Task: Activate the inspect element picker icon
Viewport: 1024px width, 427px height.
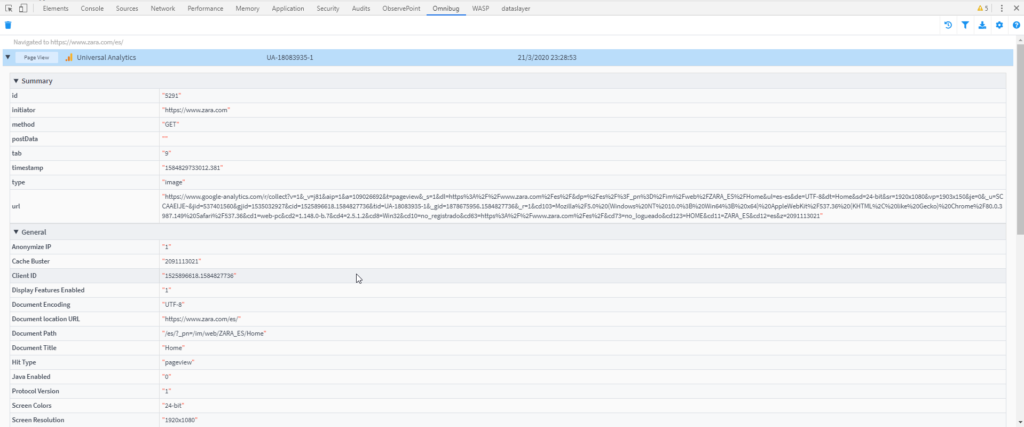Action: click(x=9, y=8)
